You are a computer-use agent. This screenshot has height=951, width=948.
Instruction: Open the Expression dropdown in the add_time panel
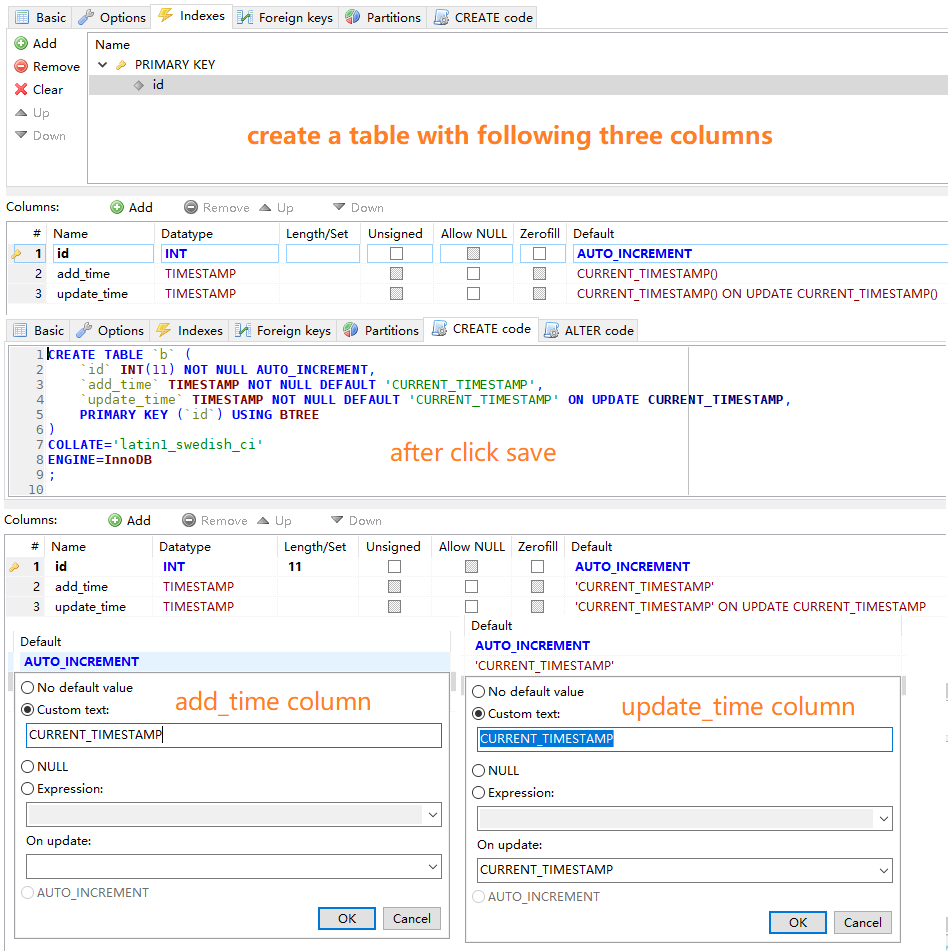pyautogui.click(x=232, y=814)
